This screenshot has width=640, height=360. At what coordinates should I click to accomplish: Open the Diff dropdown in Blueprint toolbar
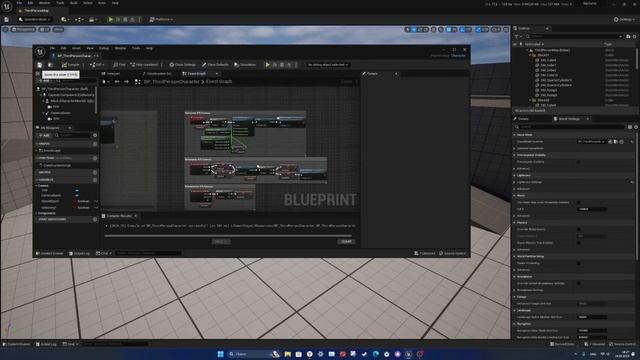(x=97, y=64)
